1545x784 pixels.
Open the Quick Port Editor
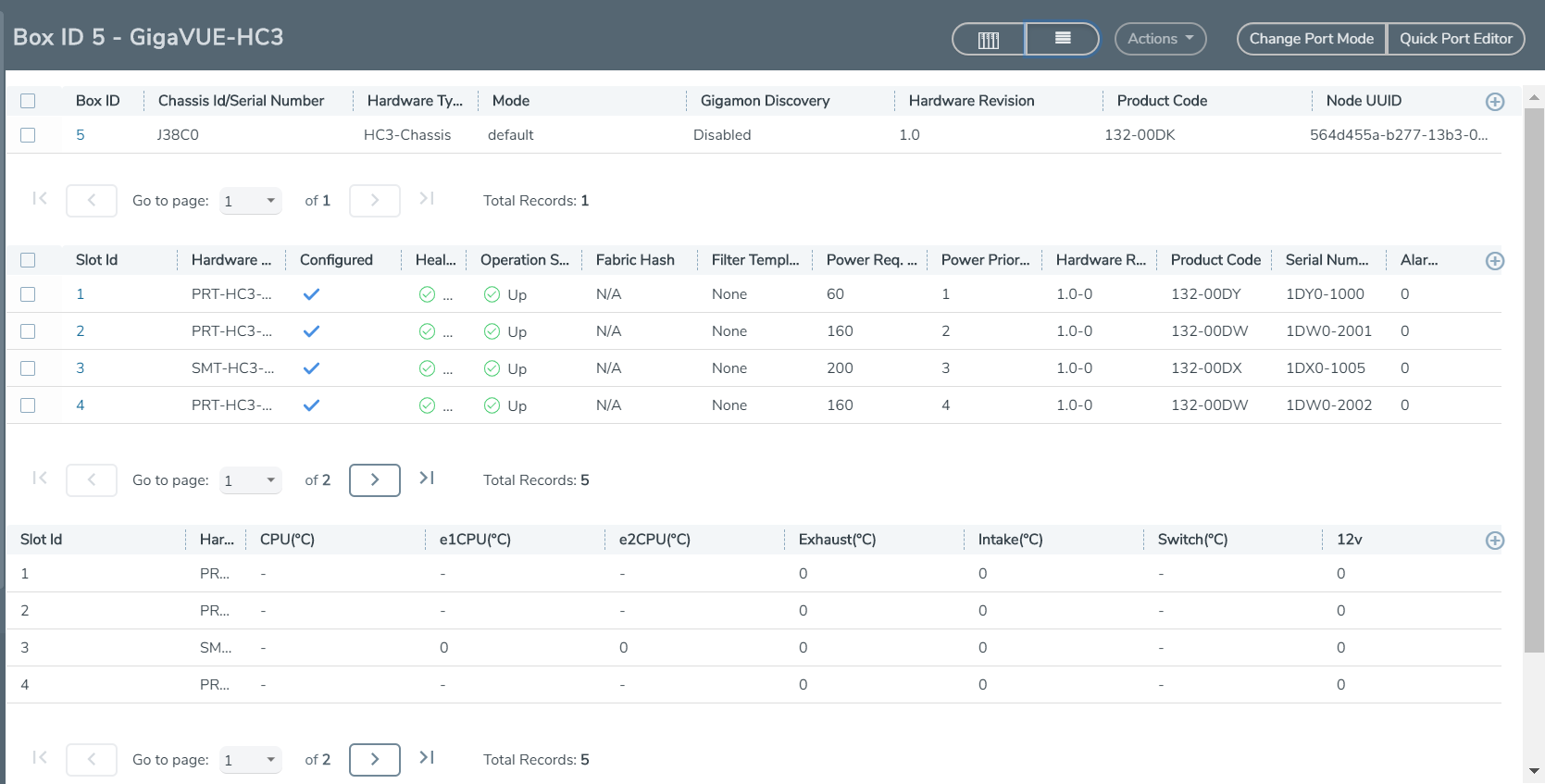click(x=1455, y=39)
